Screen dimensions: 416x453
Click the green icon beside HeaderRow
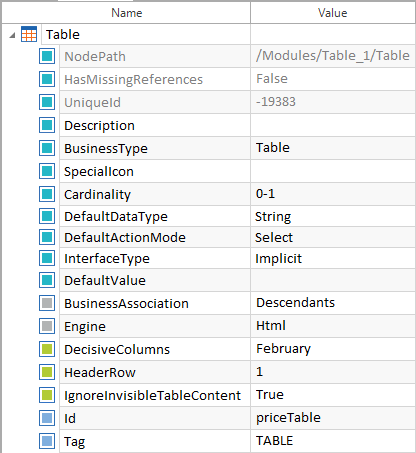tap(47, 372)
